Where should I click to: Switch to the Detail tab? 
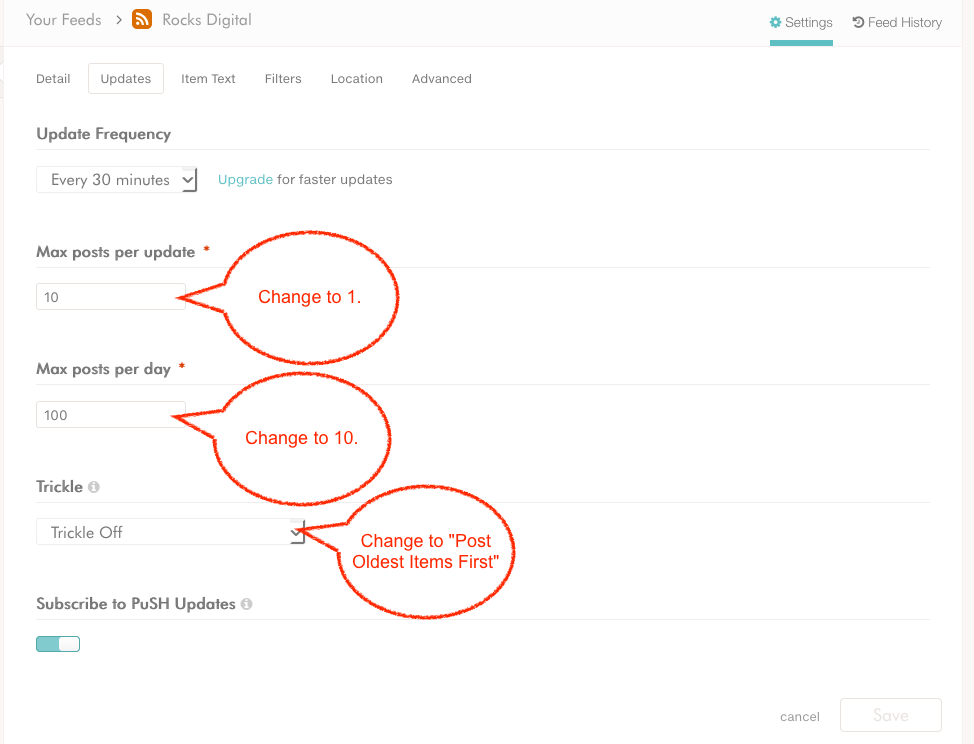click(53, 79)
